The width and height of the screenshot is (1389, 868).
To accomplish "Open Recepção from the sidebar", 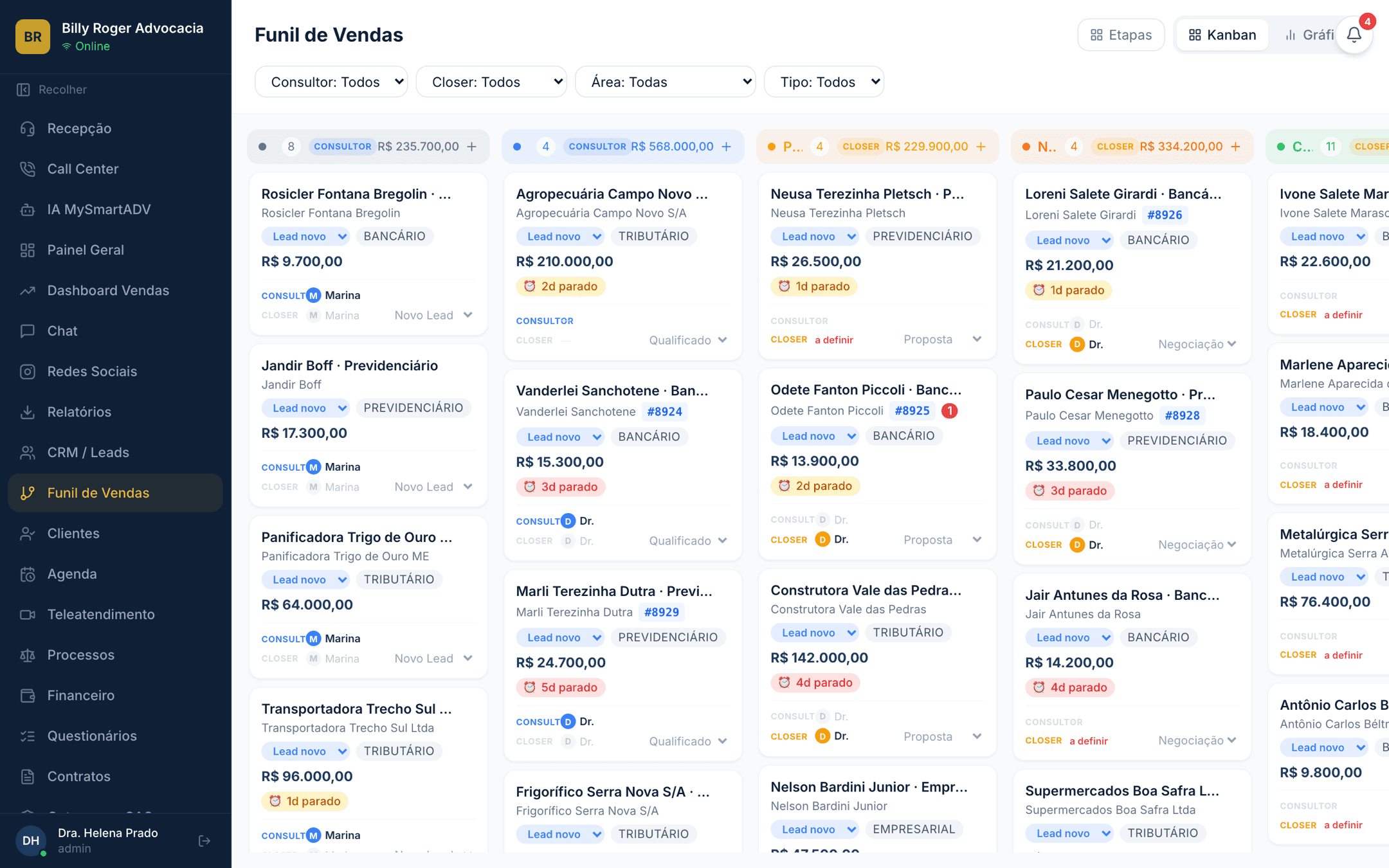I will (116, 129).
